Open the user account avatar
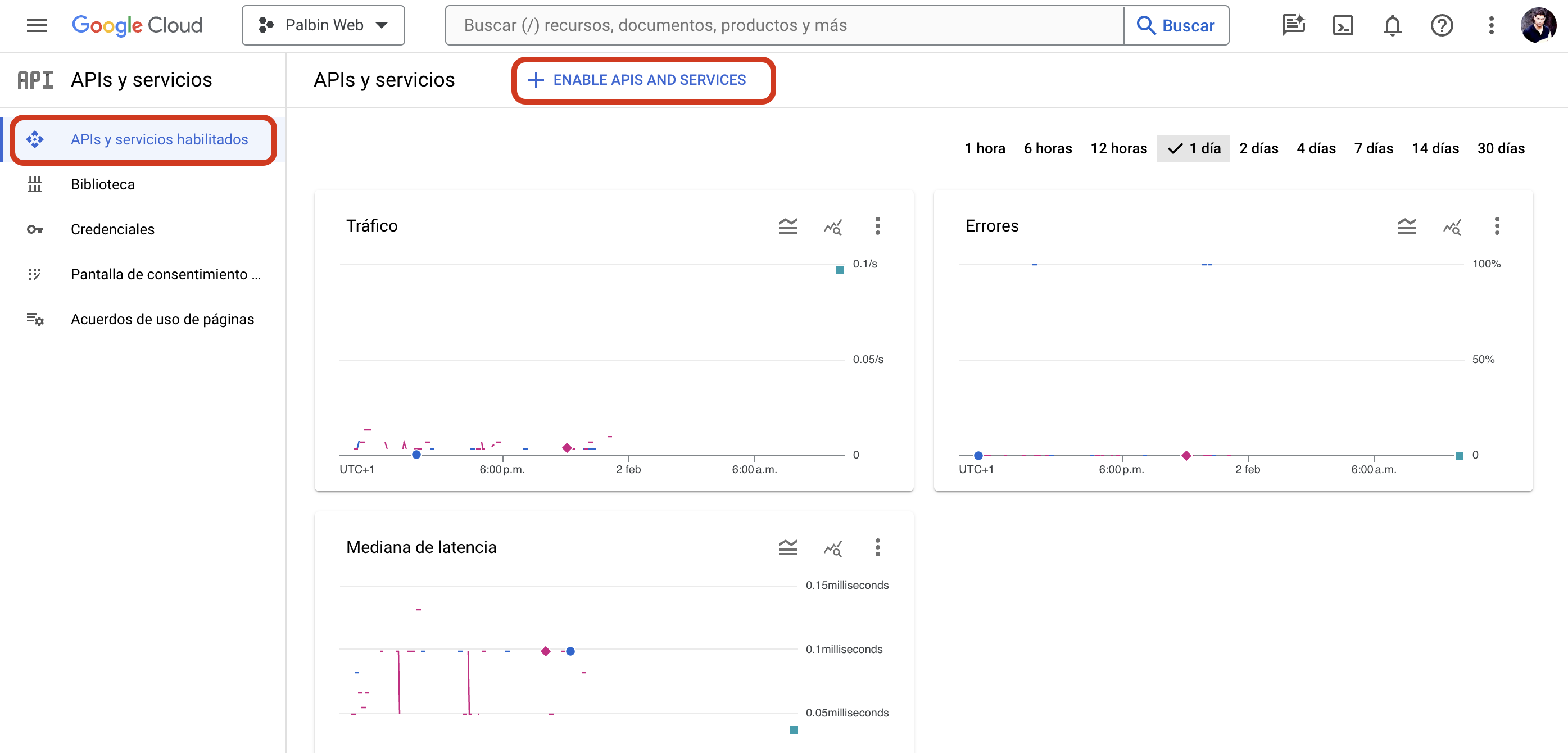Image resolution: width=1568 pixels, height=753 pixels. point(1538,25)
